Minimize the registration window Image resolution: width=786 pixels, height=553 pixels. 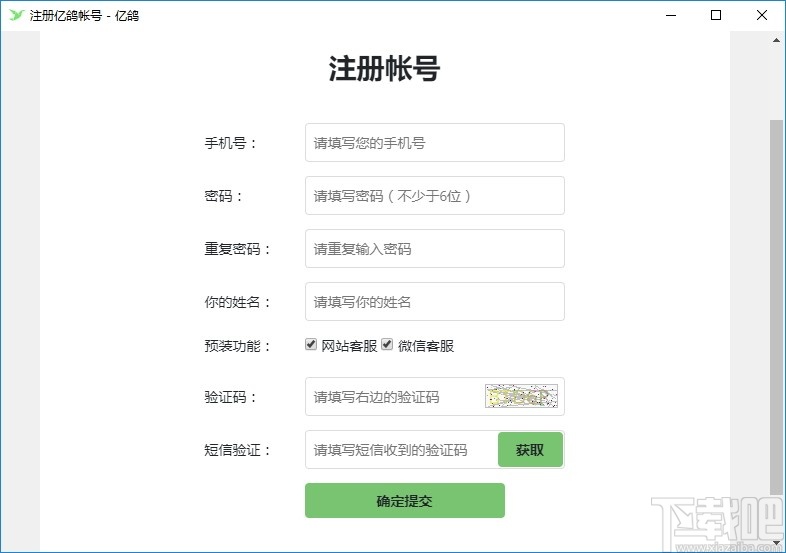(670, 15)
